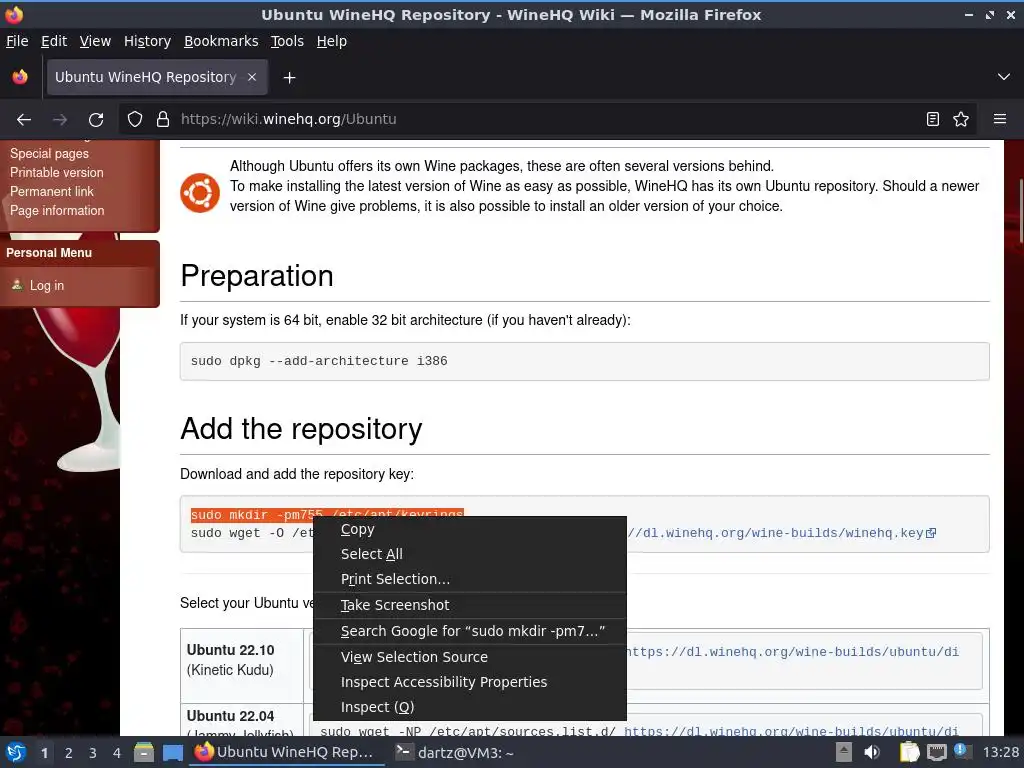Close the Ubuntu WineHQ Repository tab
This screenshot has width=1024, height=768.
coord(252,77)
